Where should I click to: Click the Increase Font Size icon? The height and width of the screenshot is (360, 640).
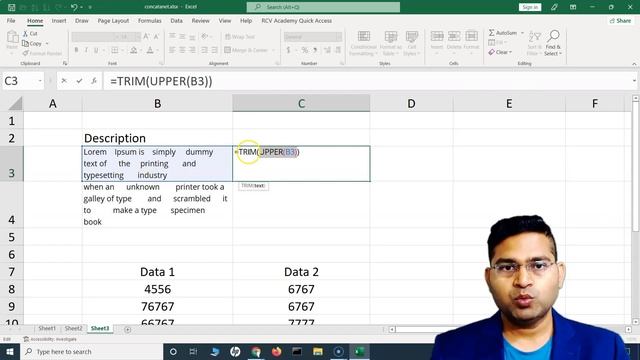[x=147, y=37]
